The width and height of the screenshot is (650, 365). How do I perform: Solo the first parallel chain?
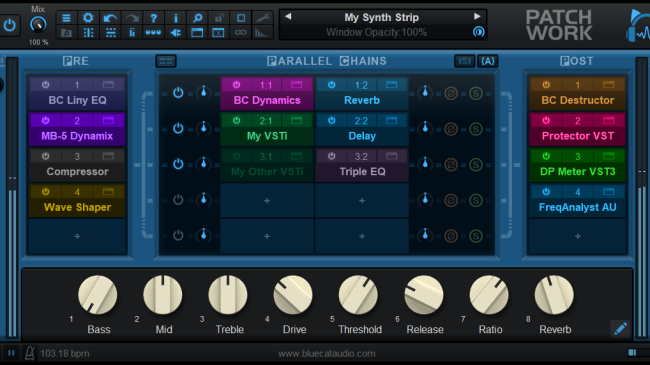point(475,93)
